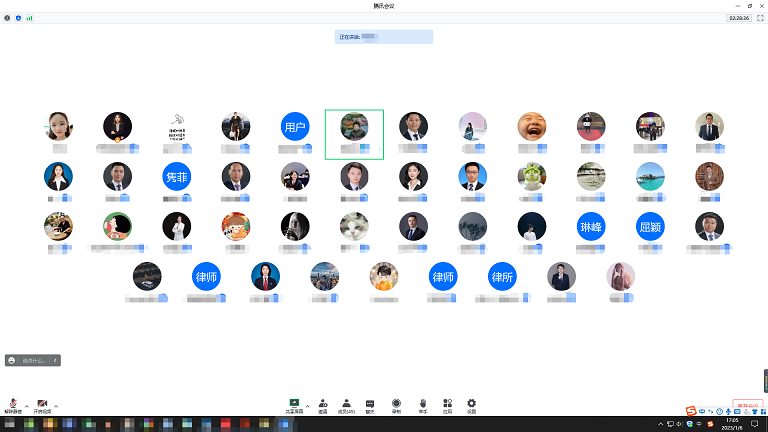Start recording the meeting (录制)

pos(396,404)
